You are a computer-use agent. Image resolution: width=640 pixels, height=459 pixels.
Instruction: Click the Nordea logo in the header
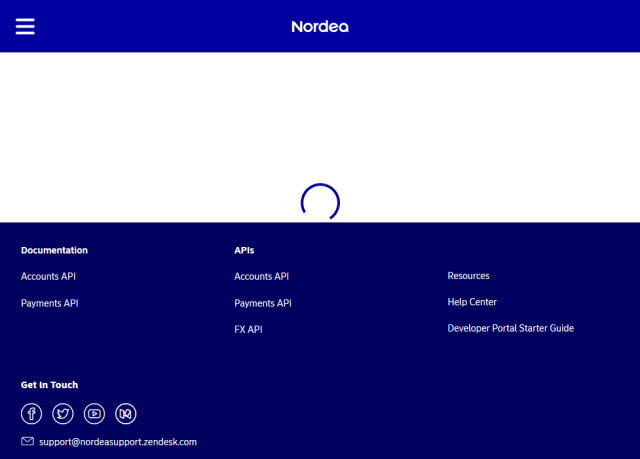(320, 27)
